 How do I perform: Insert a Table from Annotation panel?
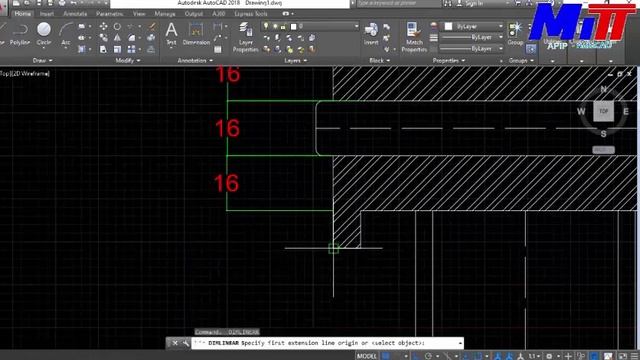tap(218, 49)
